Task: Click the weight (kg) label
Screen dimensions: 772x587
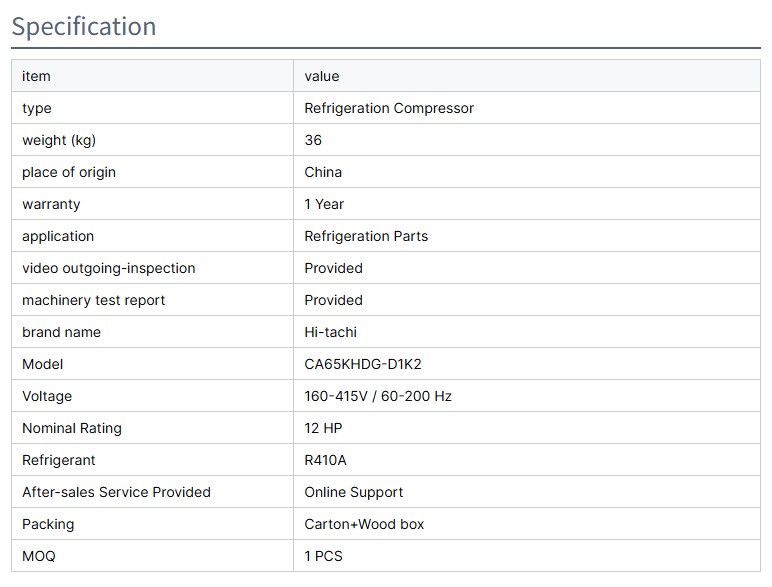Action: pyautogui.click(x=59, y=140)
